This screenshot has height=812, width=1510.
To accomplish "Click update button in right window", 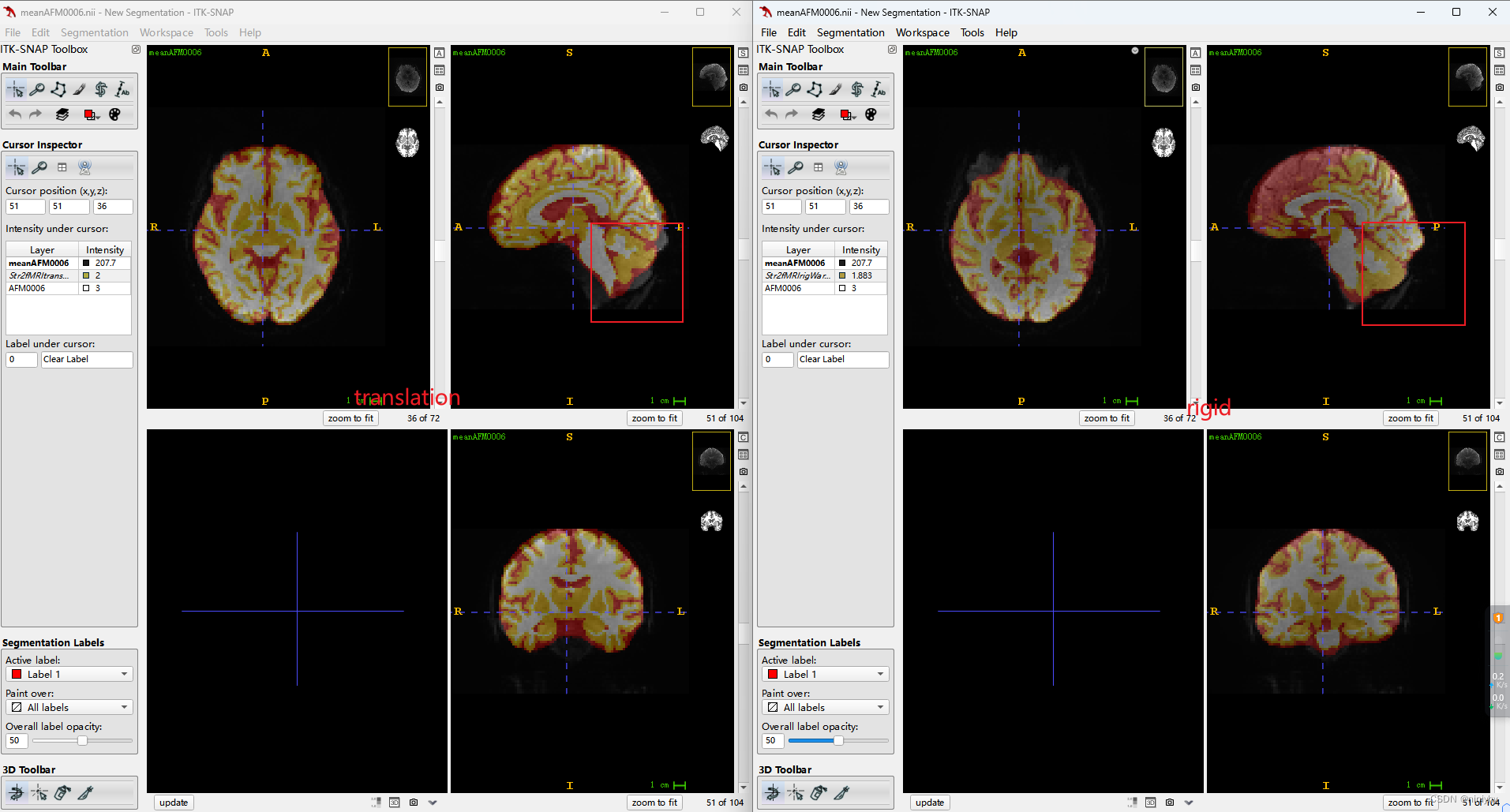I will pos(930,803).
